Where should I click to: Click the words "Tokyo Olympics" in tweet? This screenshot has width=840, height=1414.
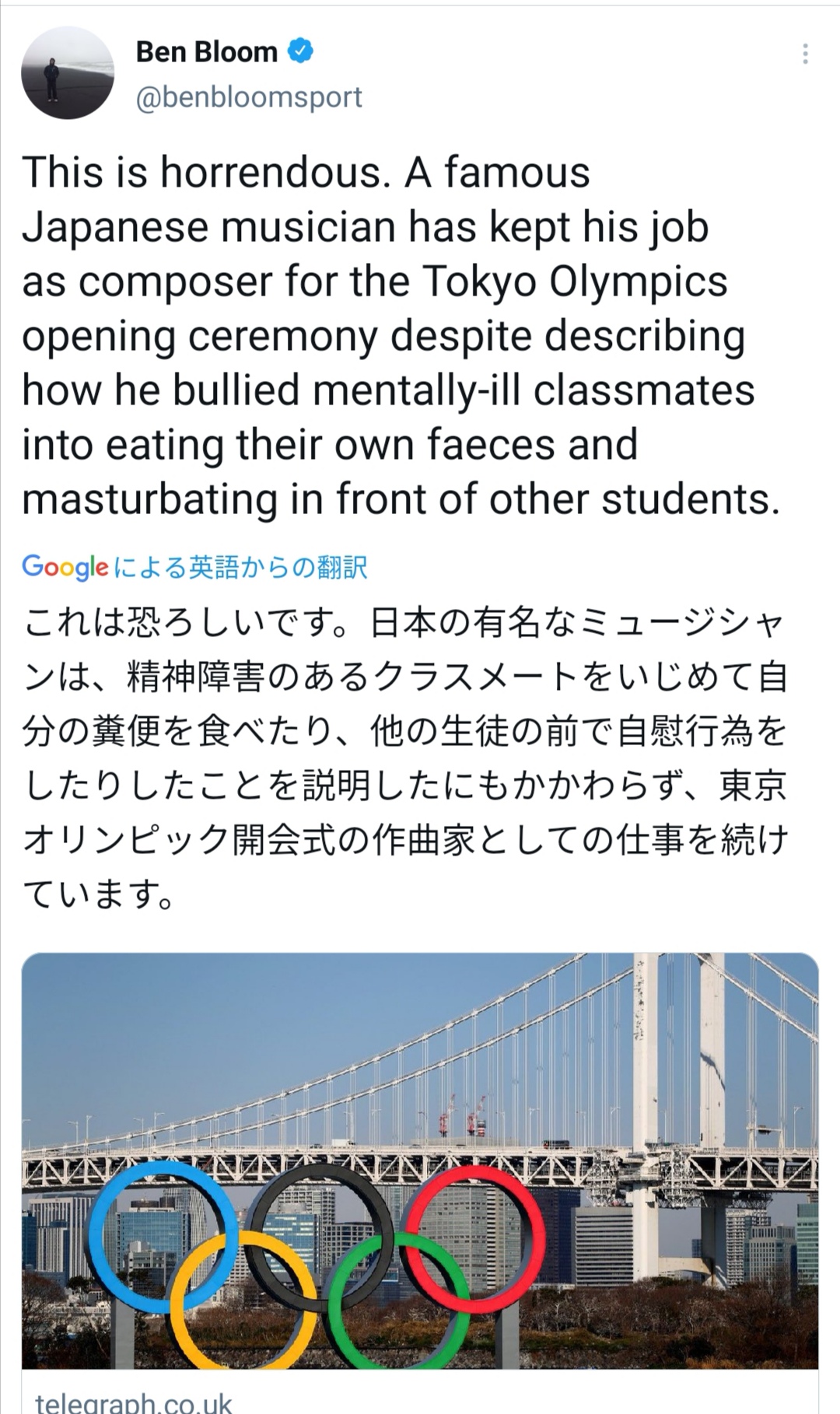tap(575, 282)
